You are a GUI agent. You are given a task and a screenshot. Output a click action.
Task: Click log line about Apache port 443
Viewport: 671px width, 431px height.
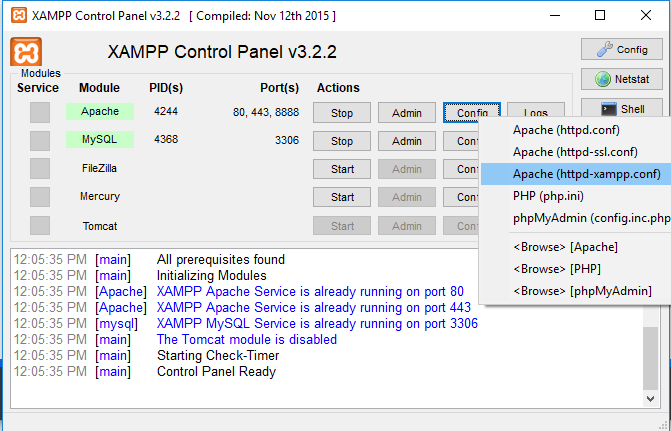point(314,307)
